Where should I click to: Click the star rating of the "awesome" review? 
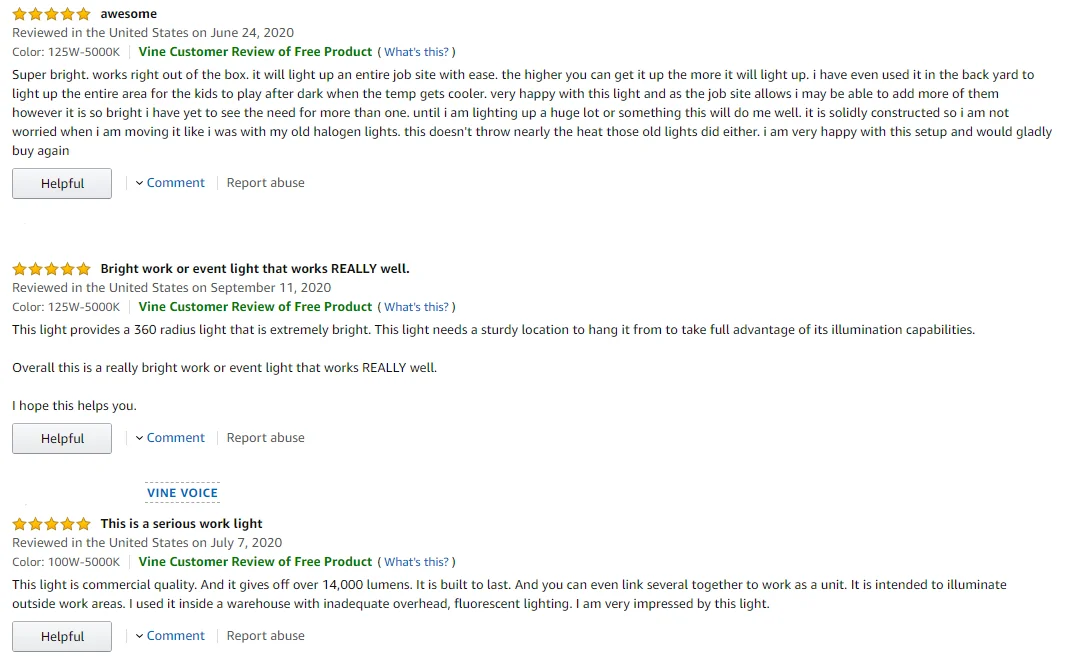point(51,14)
